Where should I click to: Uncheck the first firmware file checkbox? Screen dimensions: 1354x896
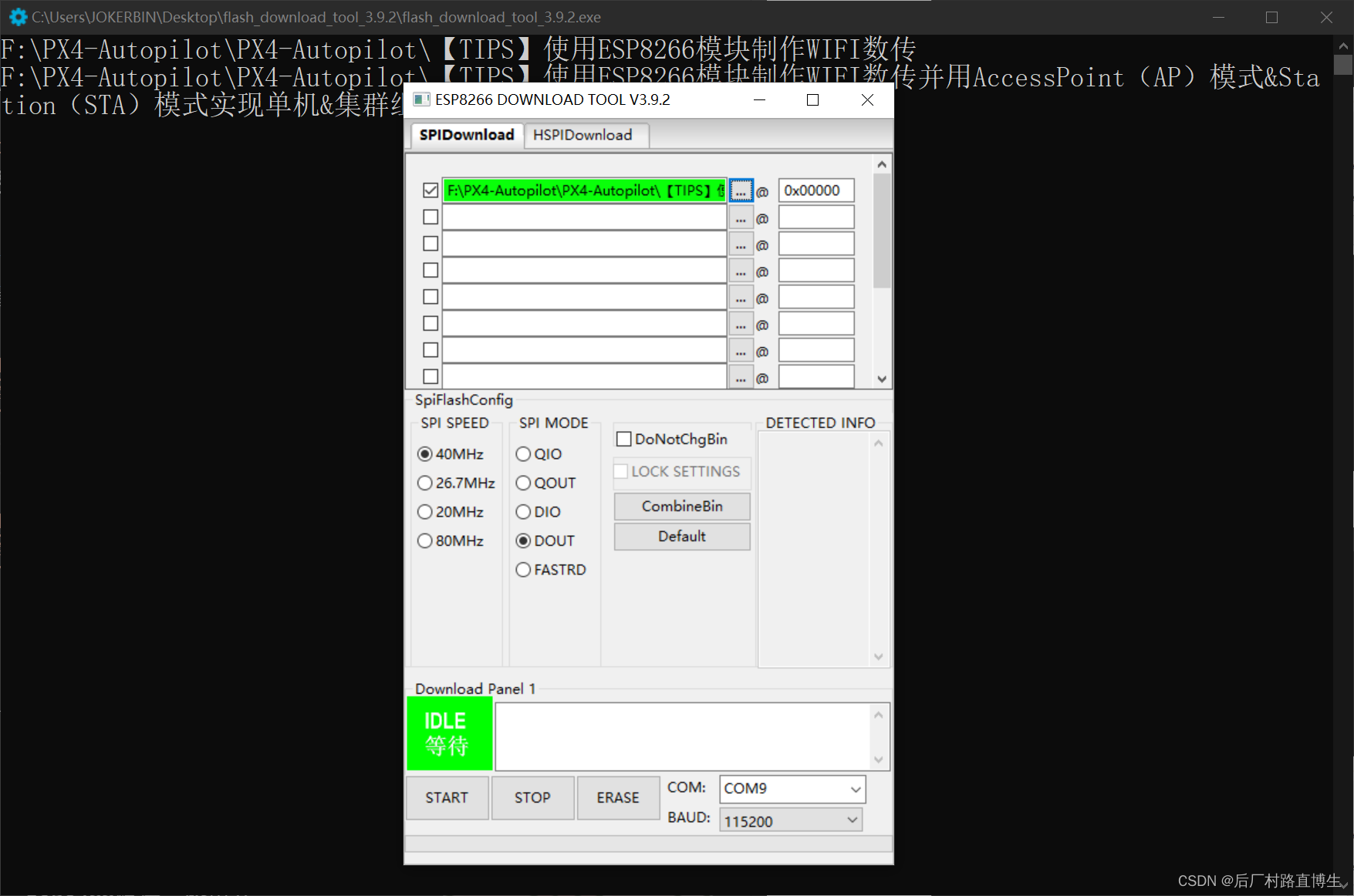(x=431, y=190)
